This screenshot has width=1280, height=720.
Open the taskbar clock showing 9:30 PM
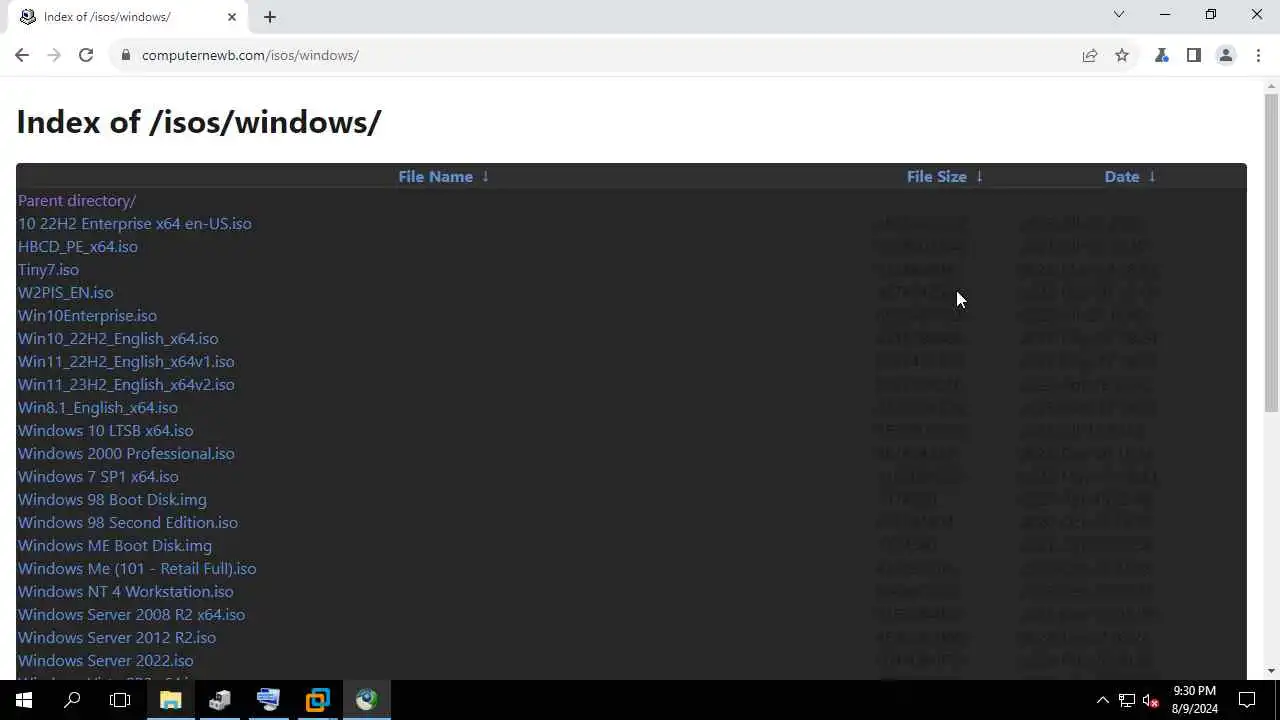pyautogui.click(x=1195, y=700)
